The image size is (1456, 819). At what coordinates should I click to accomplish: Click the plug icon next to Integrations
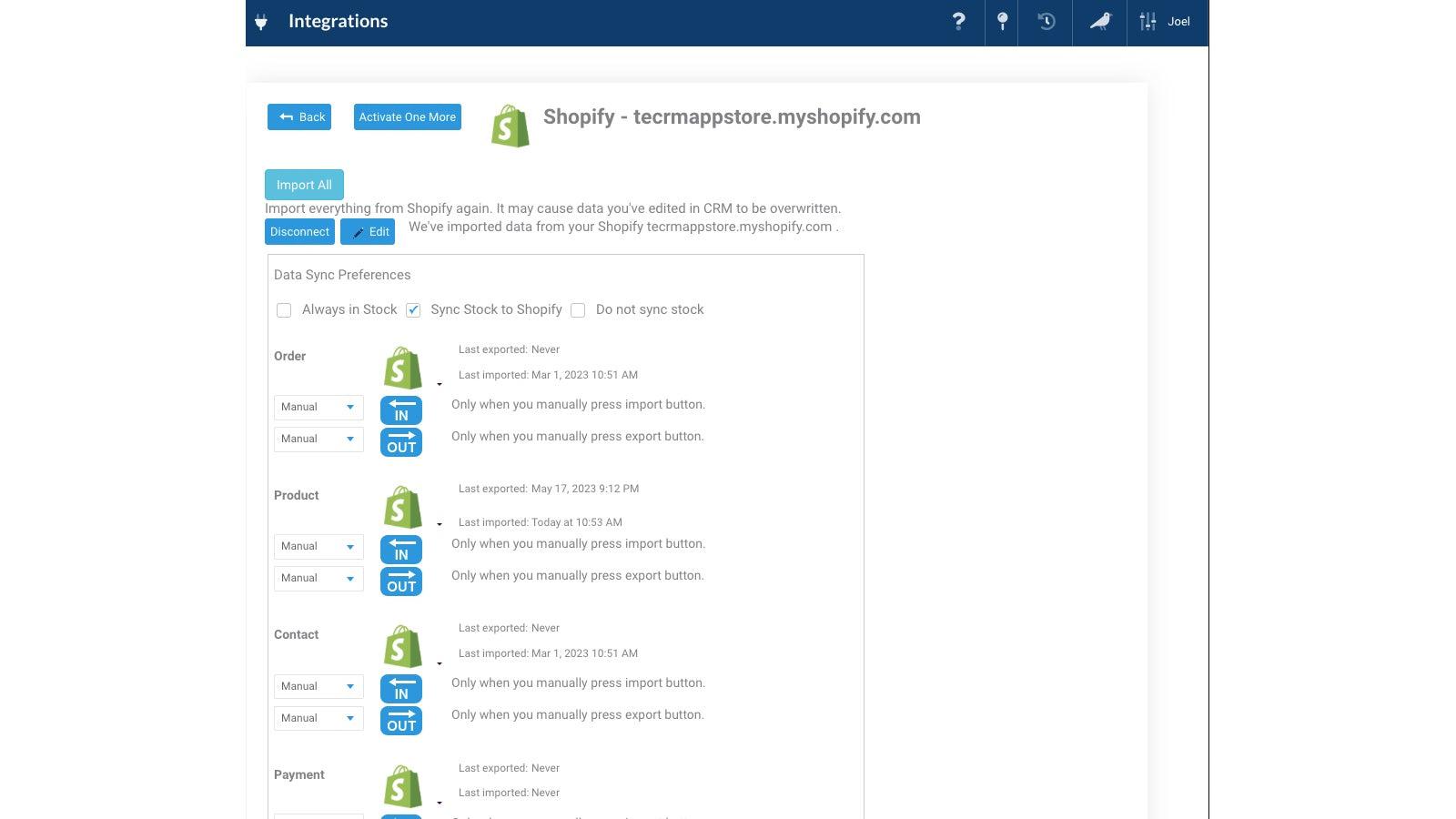click(261, 22)
